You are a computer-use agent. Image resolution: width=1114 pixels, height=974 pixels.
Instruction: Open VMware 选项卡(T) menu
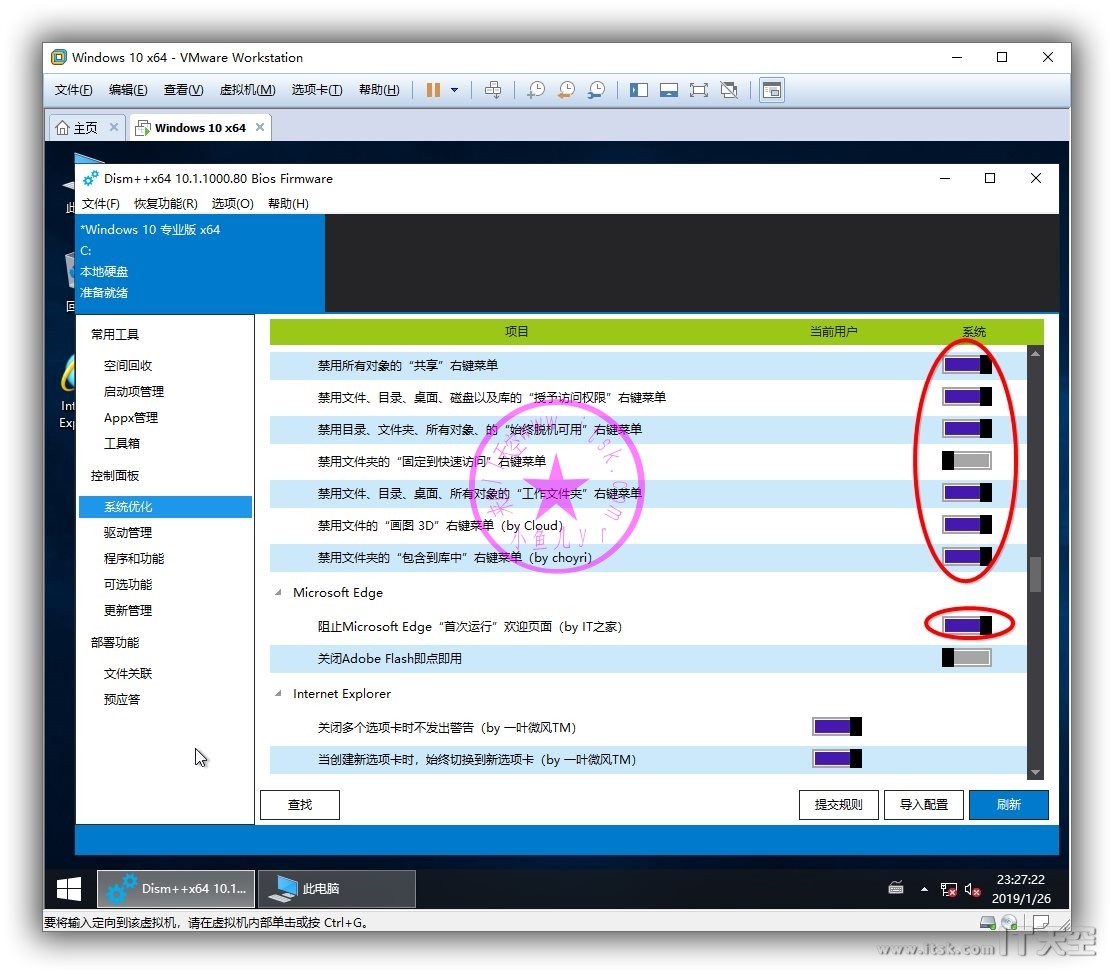click(317, 90)
